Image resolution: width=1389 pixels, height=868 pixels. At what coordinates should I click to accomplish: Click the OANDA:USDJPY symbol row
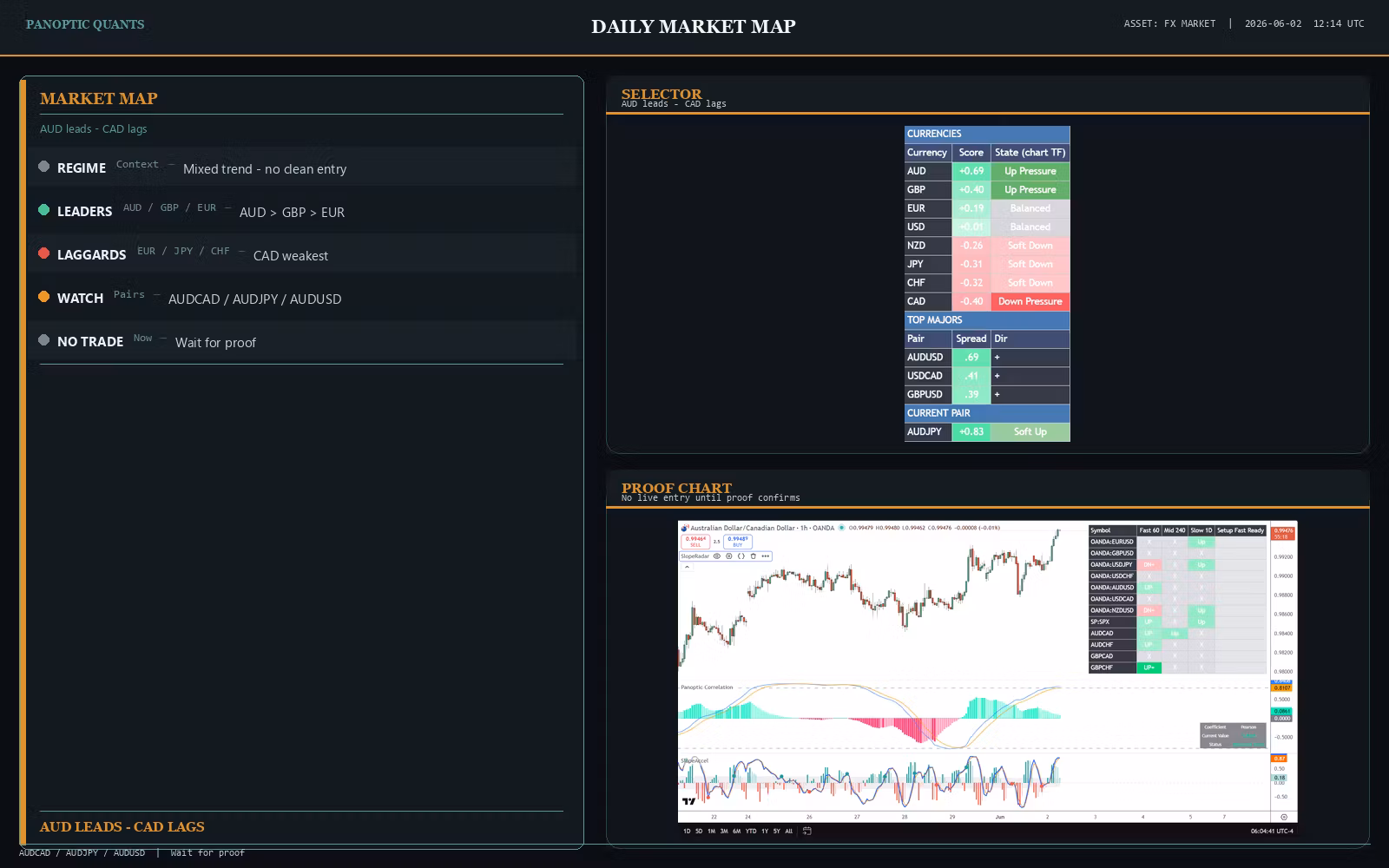tap(1177, 564)
